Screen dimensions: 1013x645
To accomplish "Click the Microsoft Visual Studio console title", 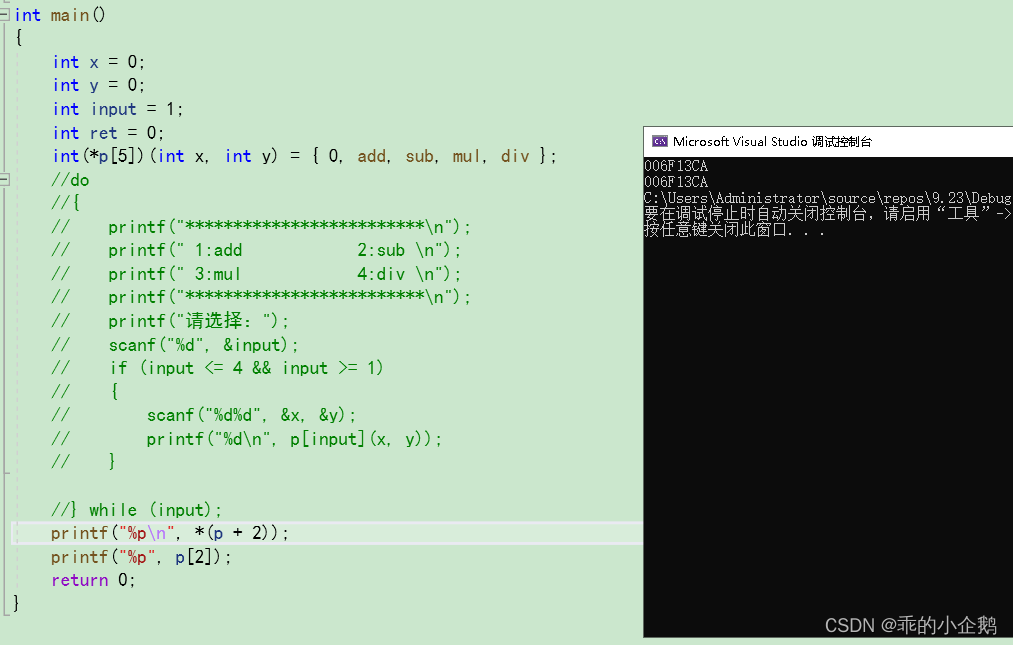I will click(772, 142).
